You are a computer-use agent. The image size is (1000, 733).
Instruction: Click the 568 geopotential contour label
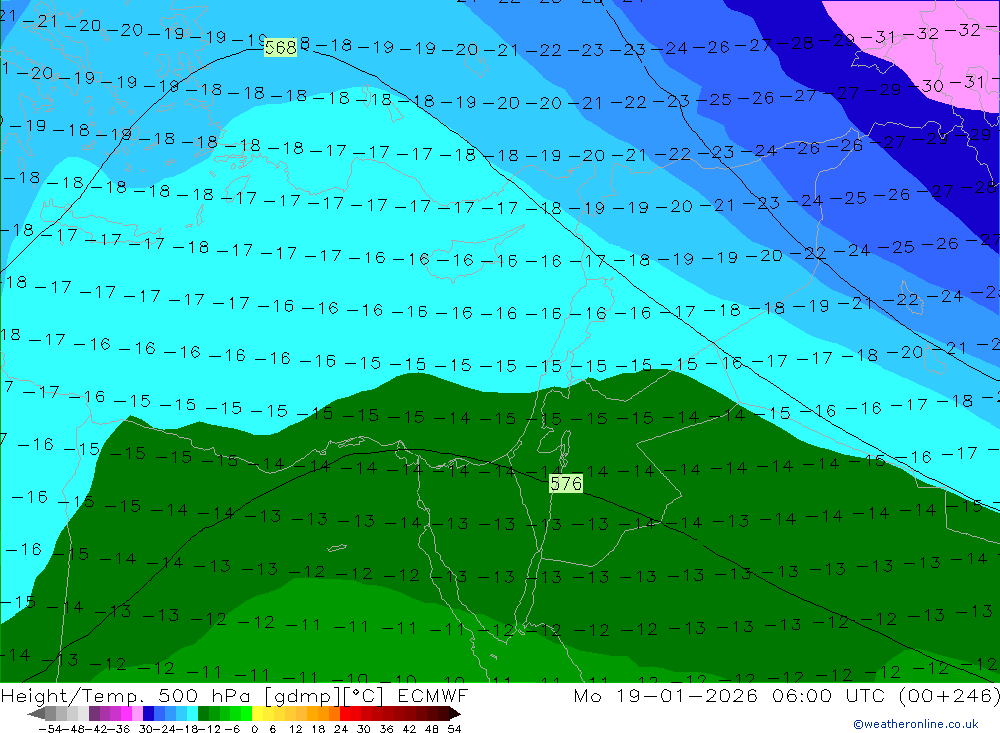pyautogui.click(x=281, y=47)
